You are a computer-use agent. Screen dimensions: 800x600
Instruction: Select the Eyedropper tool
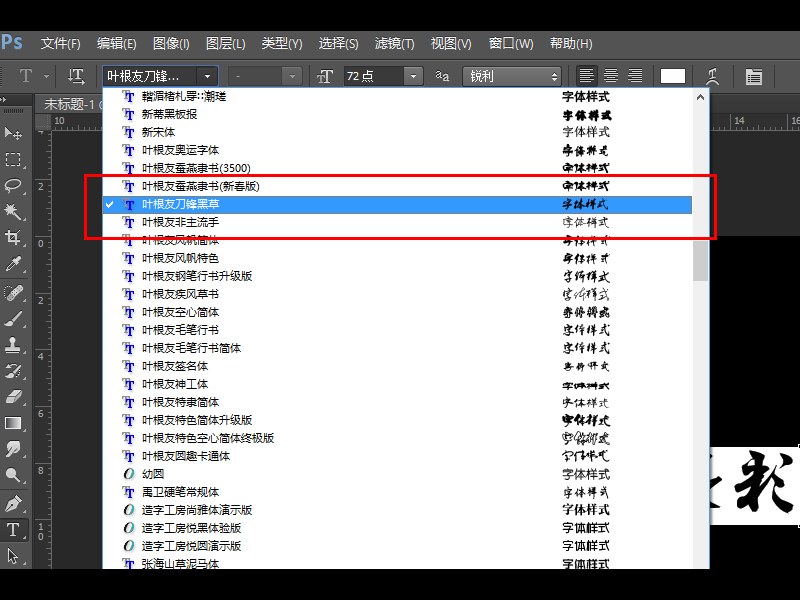[x=13, y=263]
